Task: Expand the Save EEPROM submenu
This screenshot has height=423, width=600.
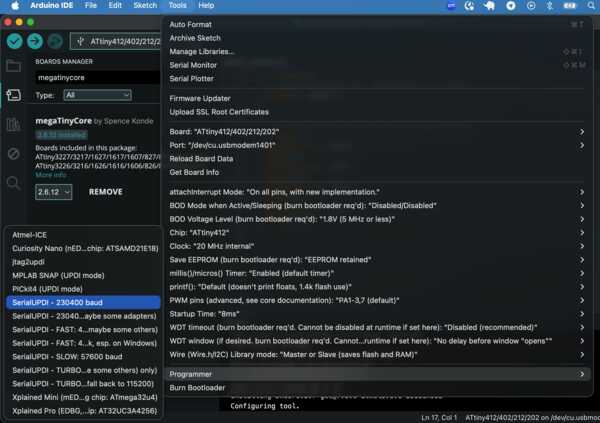Action: pos(377,260)
